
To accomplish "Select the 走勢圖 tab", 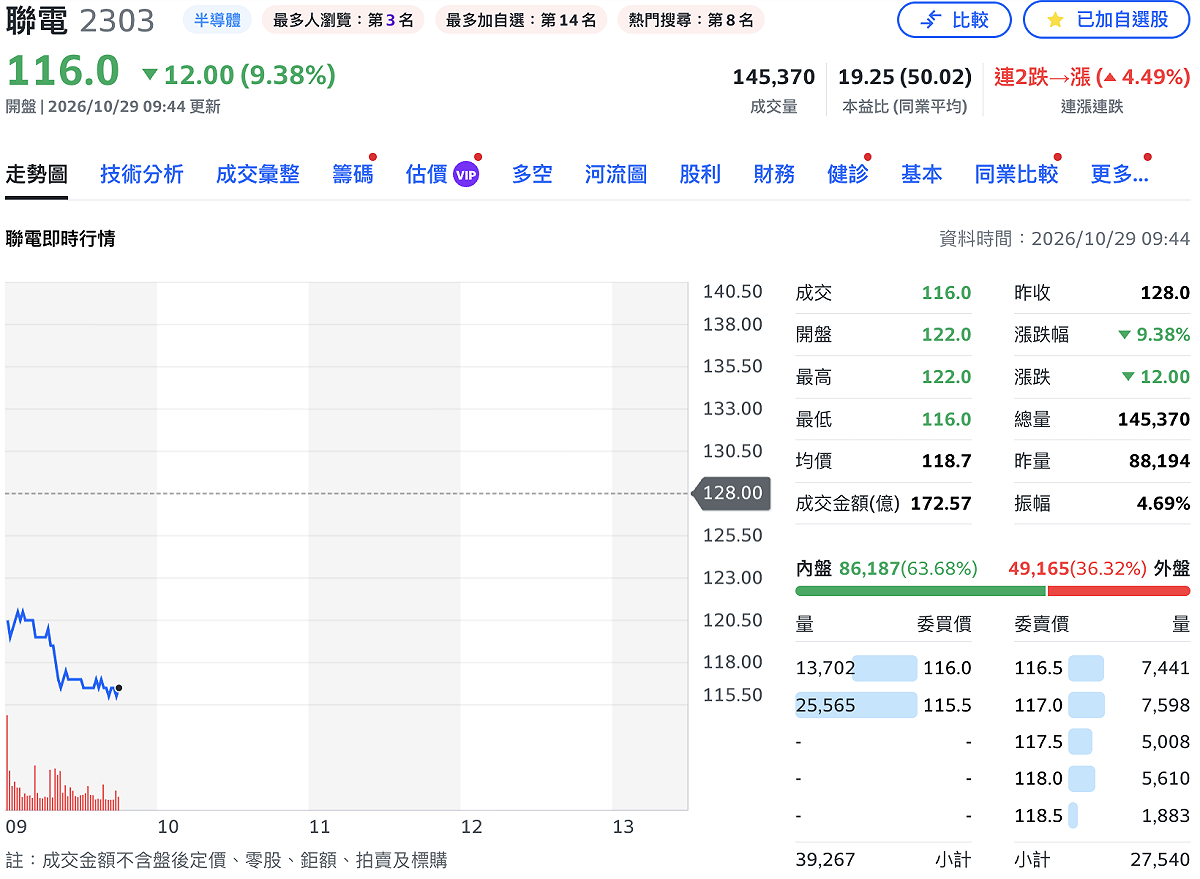I will coord(37,174).
